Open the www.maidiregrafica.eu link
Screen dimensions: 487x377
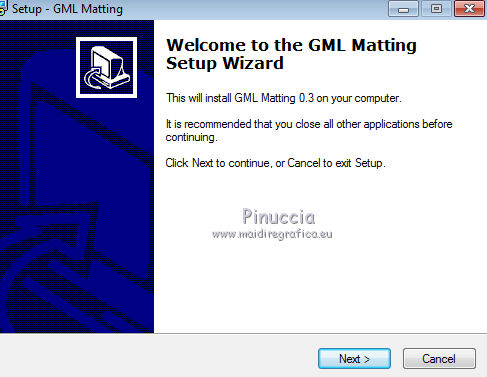[272, 234]
